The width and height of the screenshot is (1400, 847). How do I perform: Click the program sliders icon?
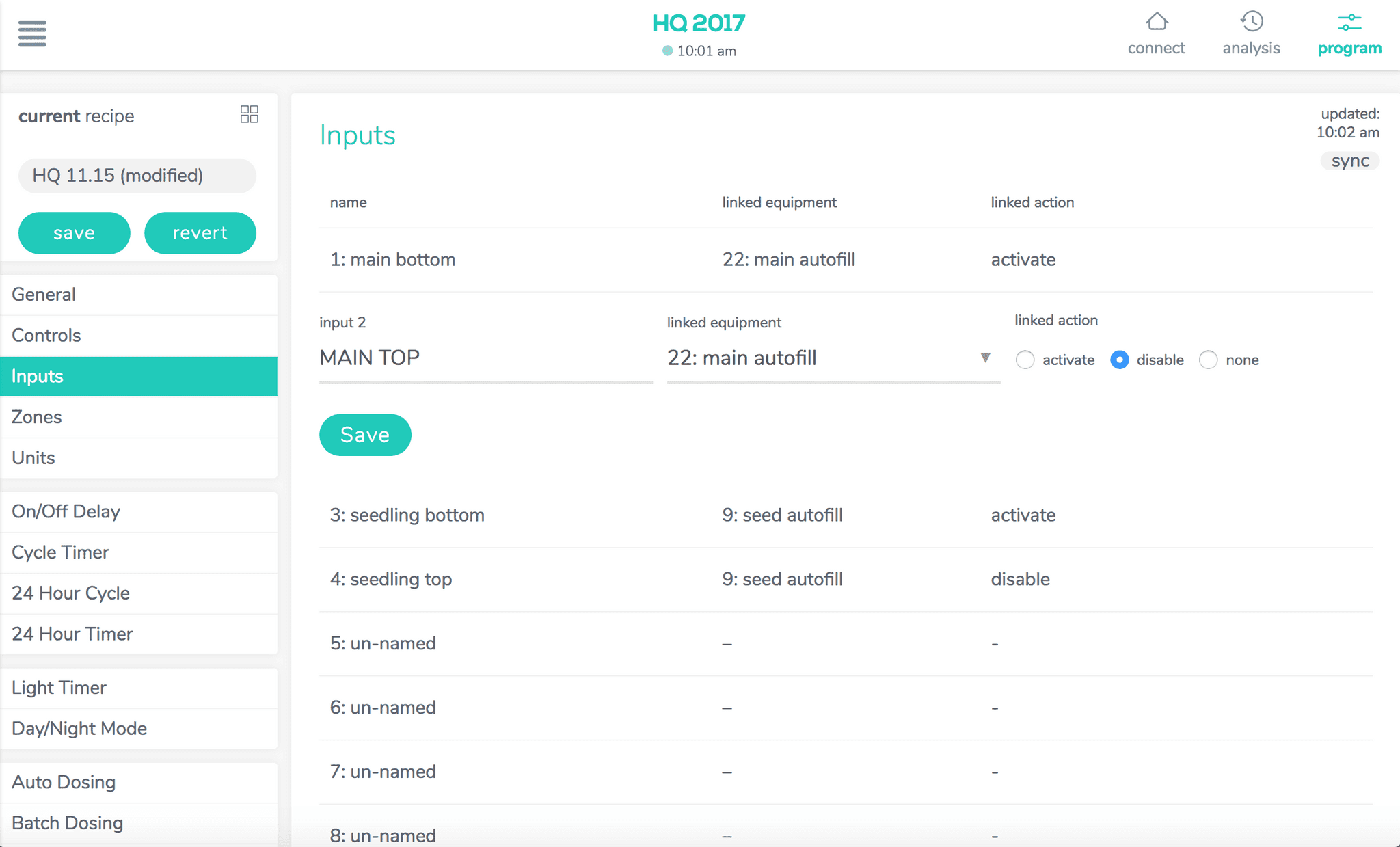click(x=1349, y=23)
